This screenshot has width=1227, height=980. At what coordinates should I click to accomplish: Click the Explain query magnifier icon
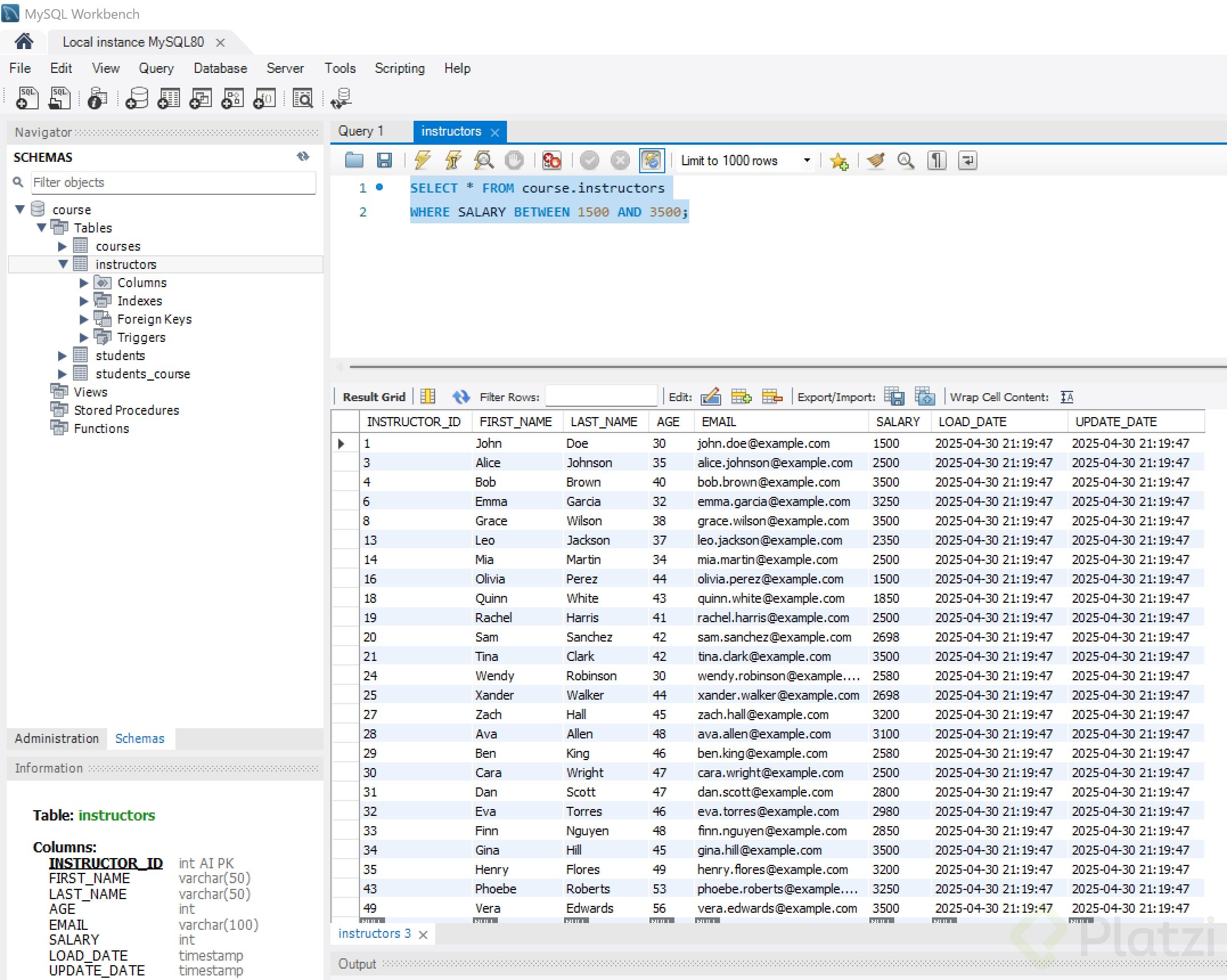pos(484,161)
